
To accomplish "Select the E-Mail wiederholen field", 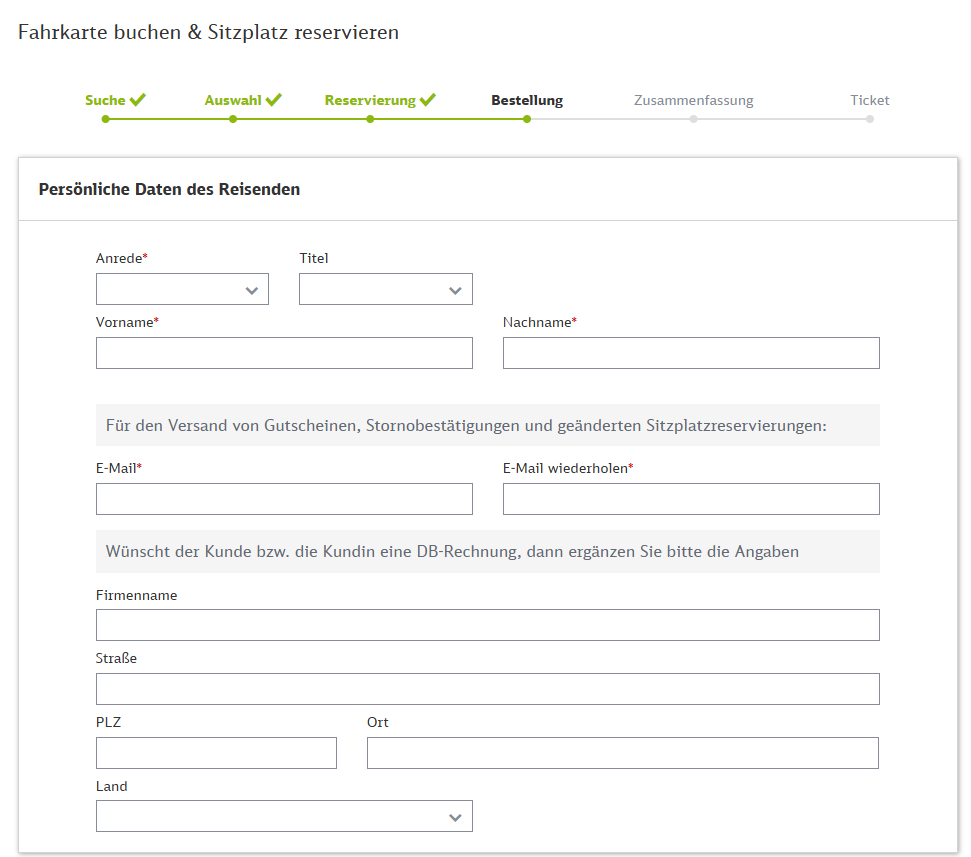I will 691,499.
